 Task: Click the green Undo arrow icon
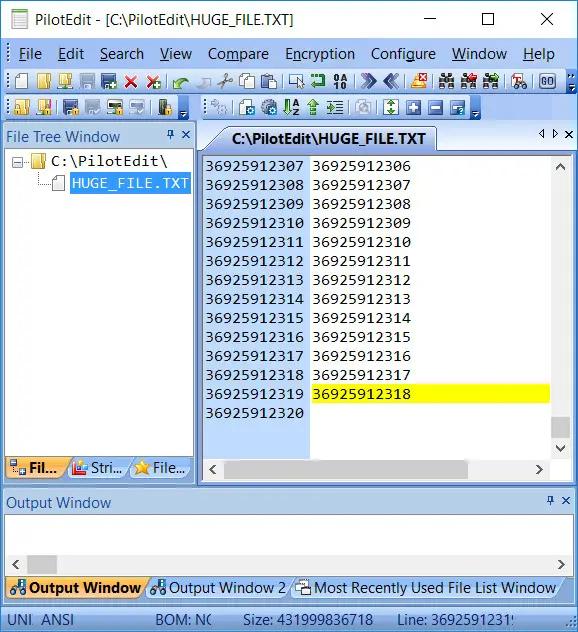pos(181,82)
